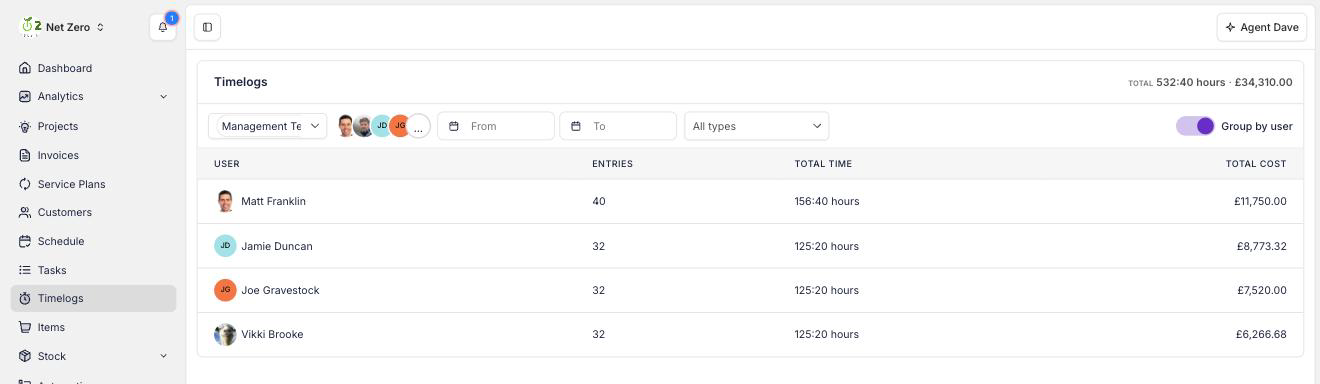The height and width of the screenshot is (384, 1320).
Task: Click the Items cart icon
Action: [x=25, y=327]
